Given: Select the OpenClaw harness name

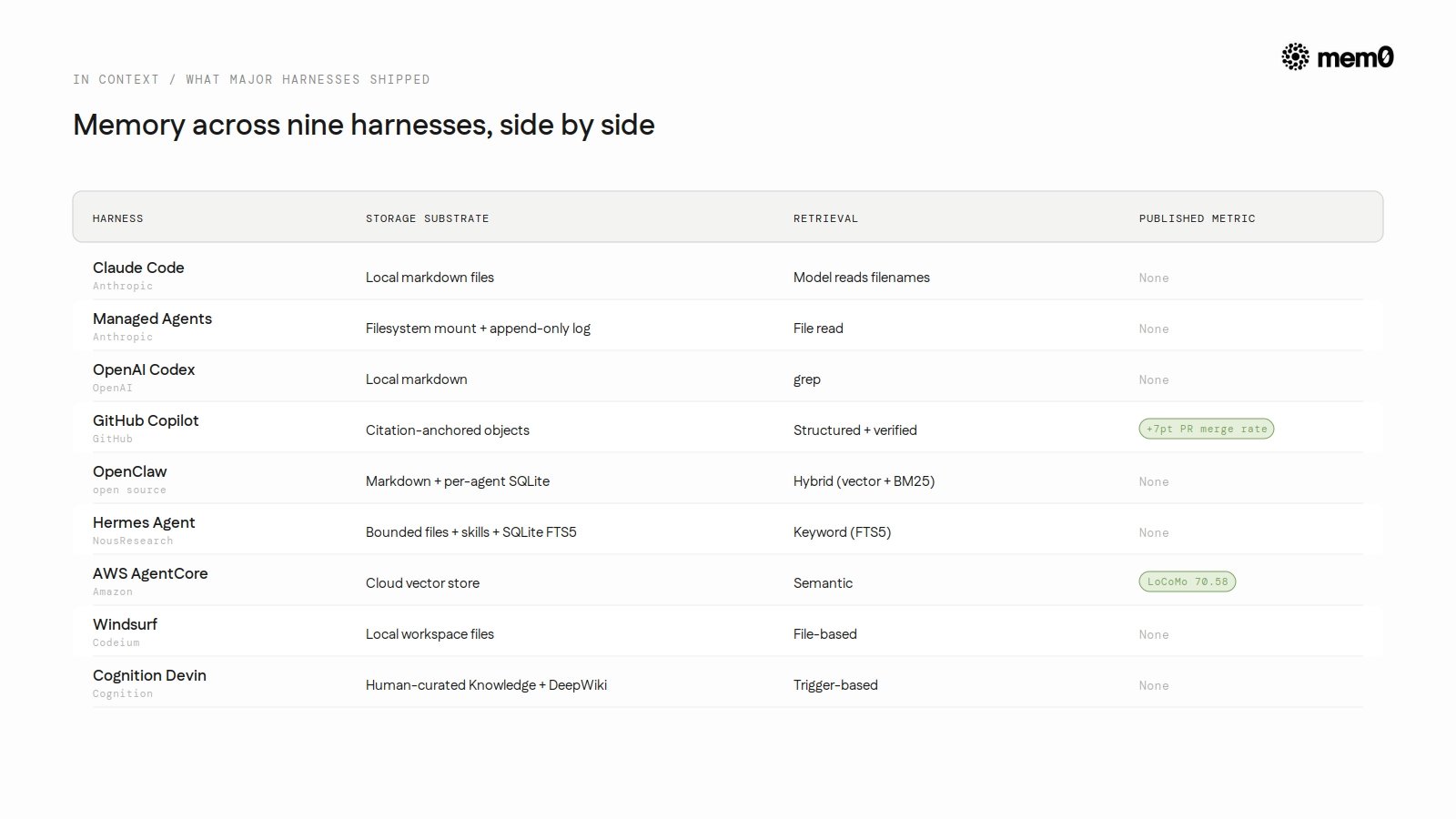Looking at the screenshot, I should point(130,471).
